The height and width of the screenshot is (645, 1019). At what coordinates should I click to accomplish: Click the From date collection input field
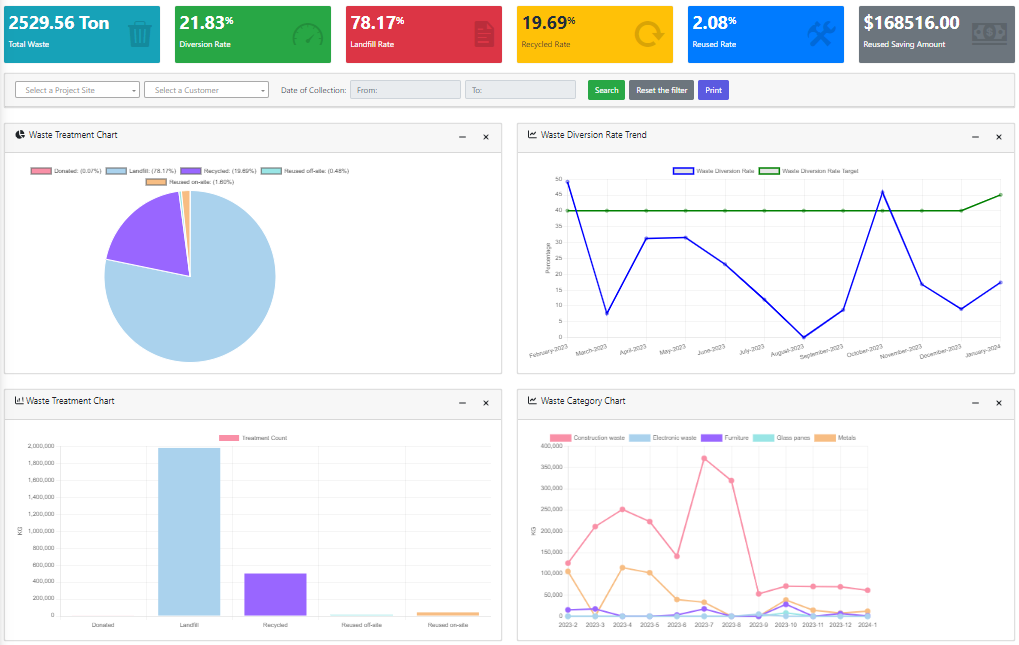click(x=404, y=89)
